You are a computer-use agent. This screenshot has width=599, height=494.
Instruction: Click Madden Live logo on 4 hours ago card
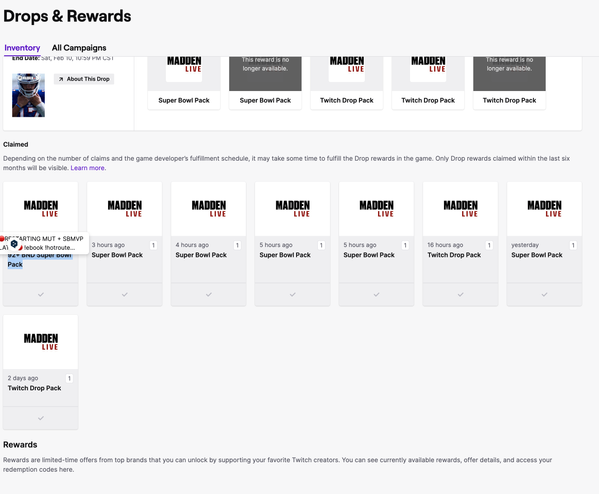(x=209, y=209)
